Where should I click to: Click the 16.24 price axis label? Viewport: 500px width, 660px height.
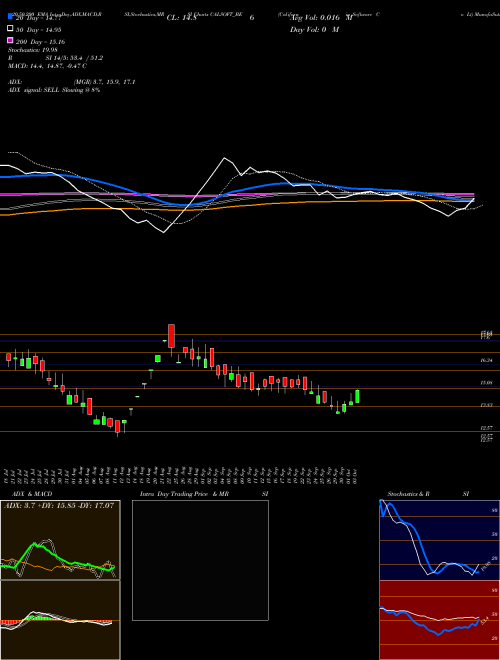click(x=486, y=360)
